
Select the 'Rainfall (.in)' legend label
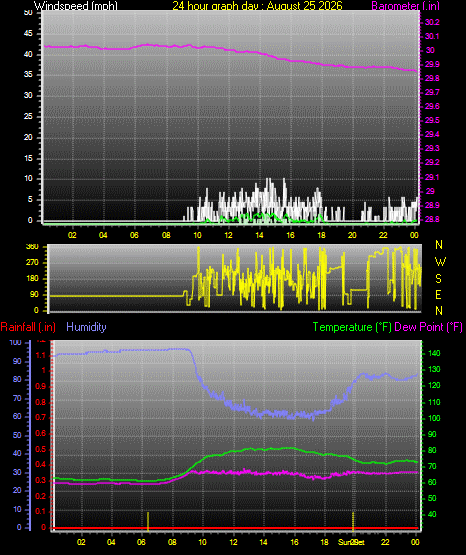(x=28, y=327)
